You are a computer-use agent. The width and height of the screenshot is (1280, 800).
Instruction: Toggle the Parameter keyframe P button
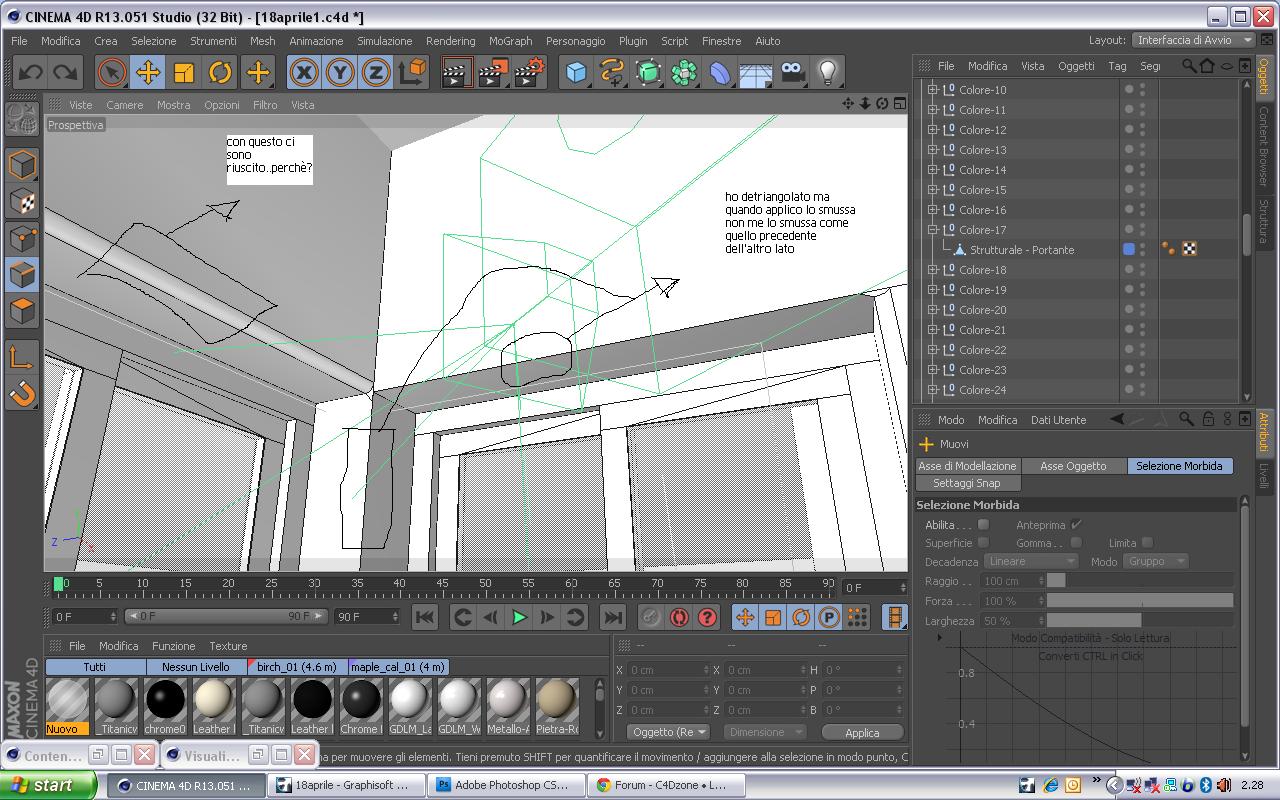pyautogui.click(x=829, y=618)
